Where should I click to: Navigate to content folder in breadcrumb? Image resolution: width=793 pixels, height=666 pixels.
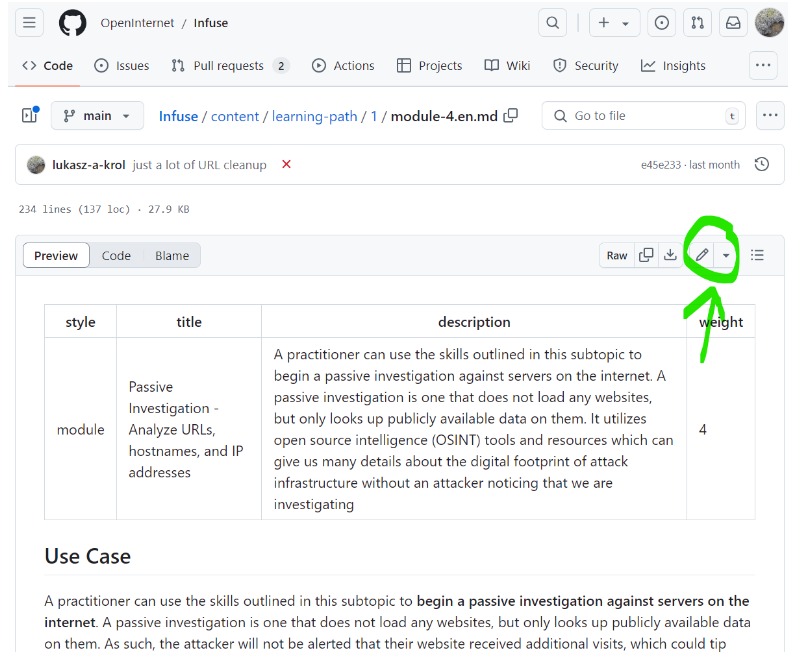235,116
